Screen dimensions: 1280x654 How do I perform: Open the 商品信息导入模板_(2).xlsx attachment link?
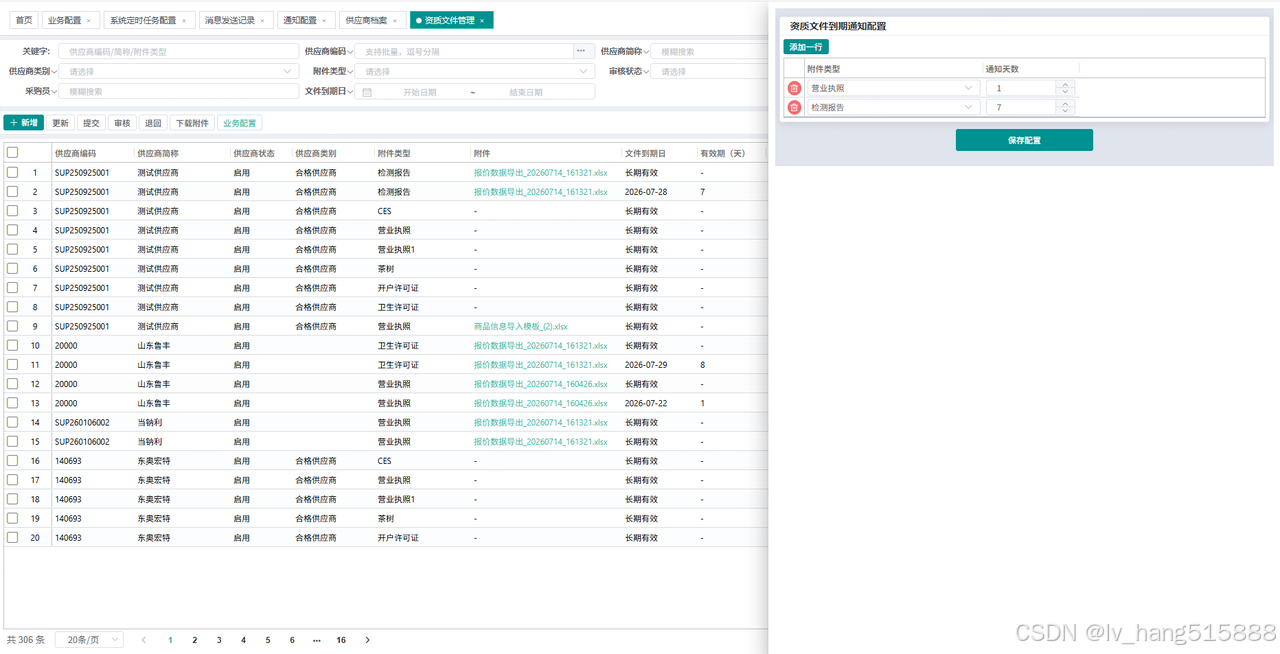521,326
